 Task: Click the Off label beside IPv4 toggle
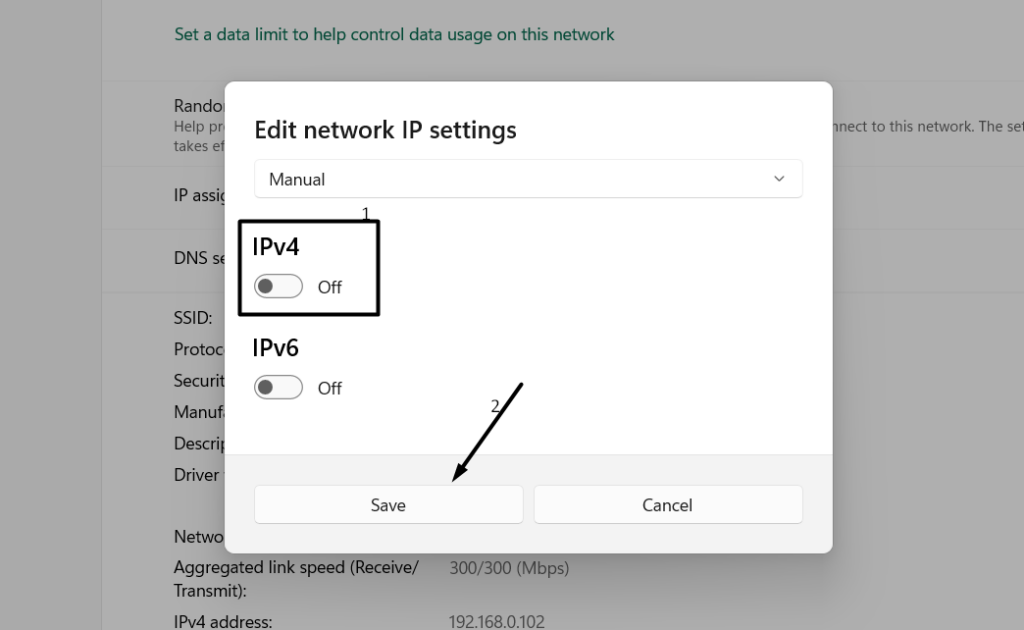330,287
